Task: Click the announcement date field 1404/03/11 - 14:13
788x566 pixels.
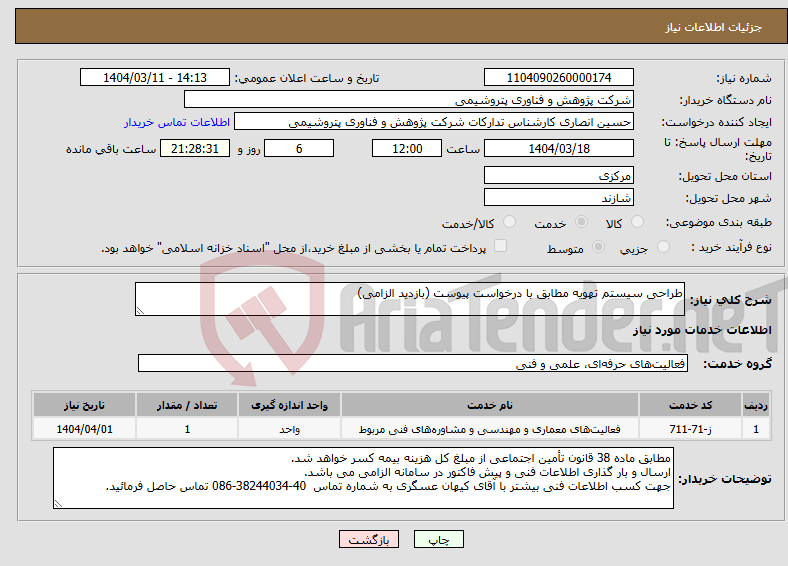Action: (x=155, y=77)
